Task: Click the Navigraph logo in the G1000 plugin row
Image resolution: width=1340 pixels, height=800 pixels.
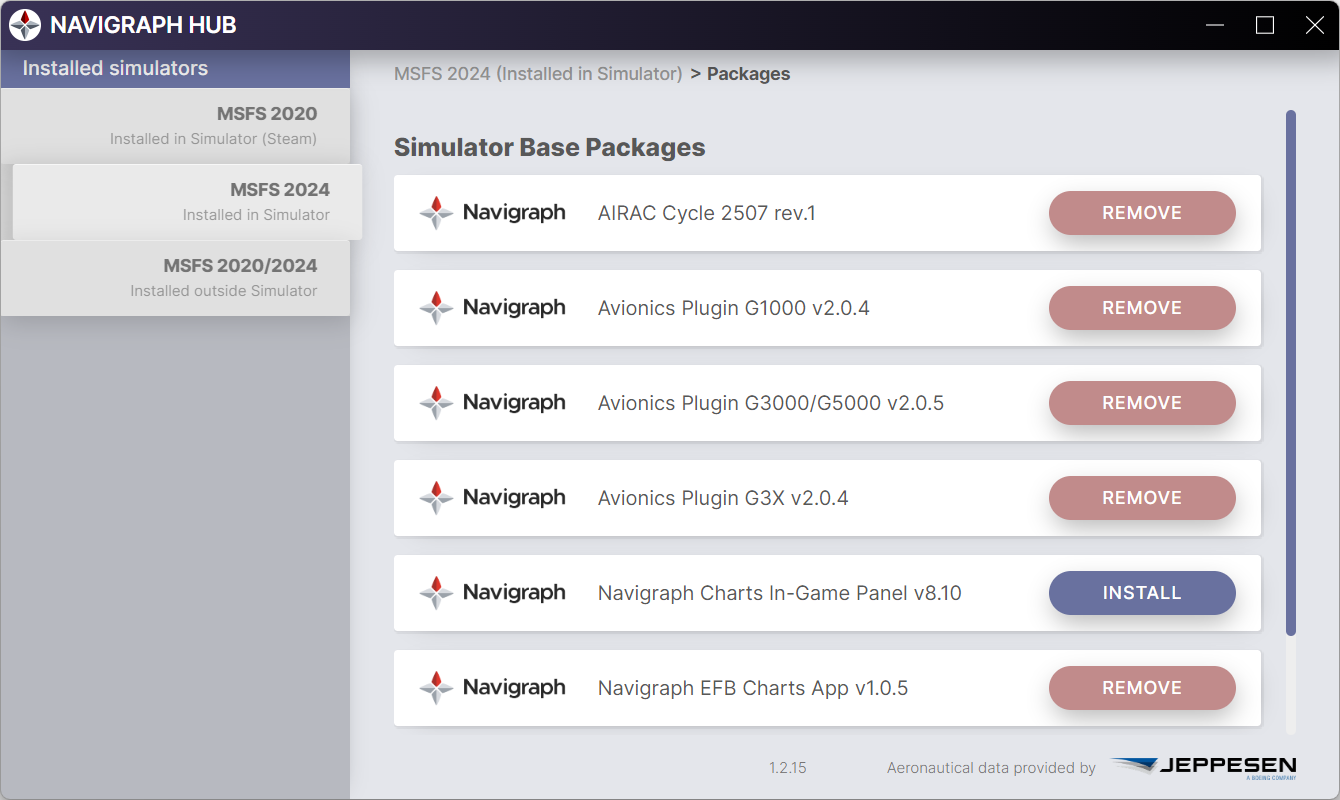Action: point(492,308)
